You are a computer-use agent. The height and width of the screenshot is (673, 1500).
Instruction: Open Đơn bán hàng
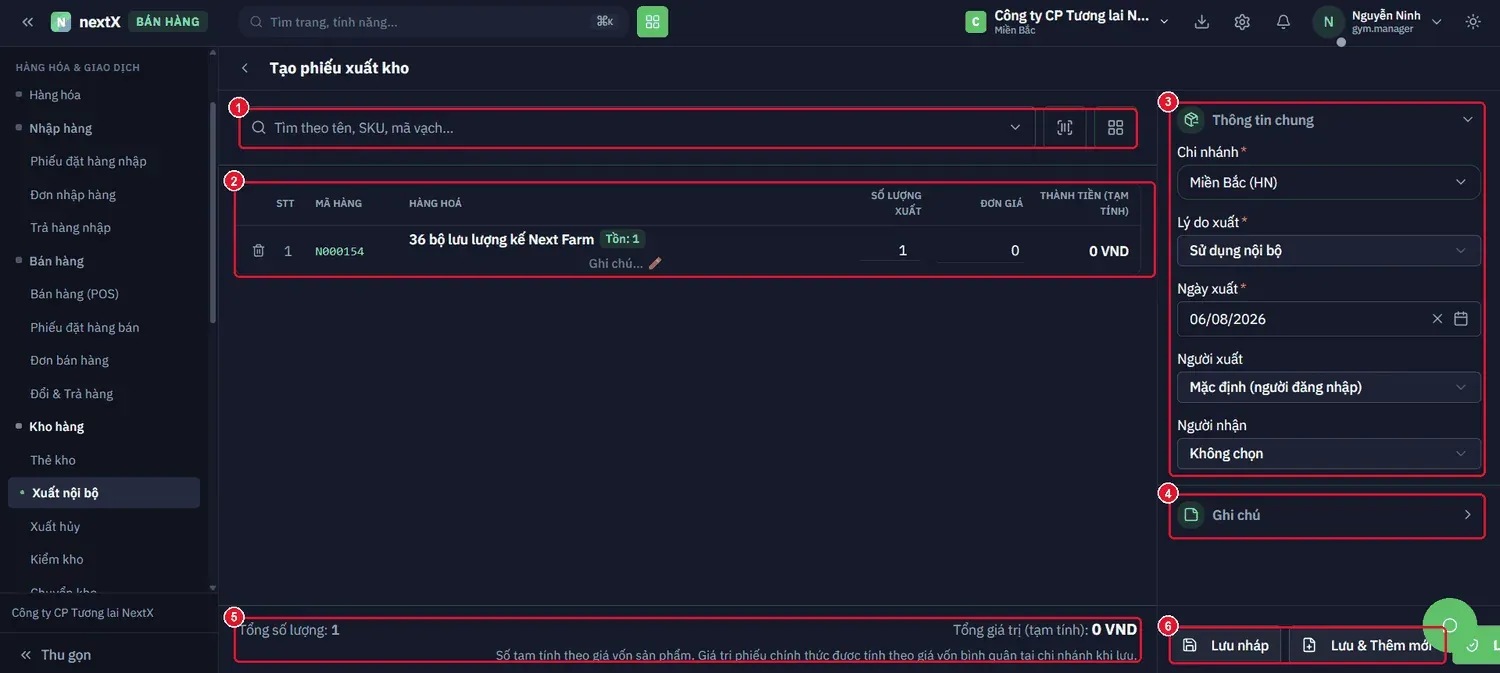coord(69,360)
